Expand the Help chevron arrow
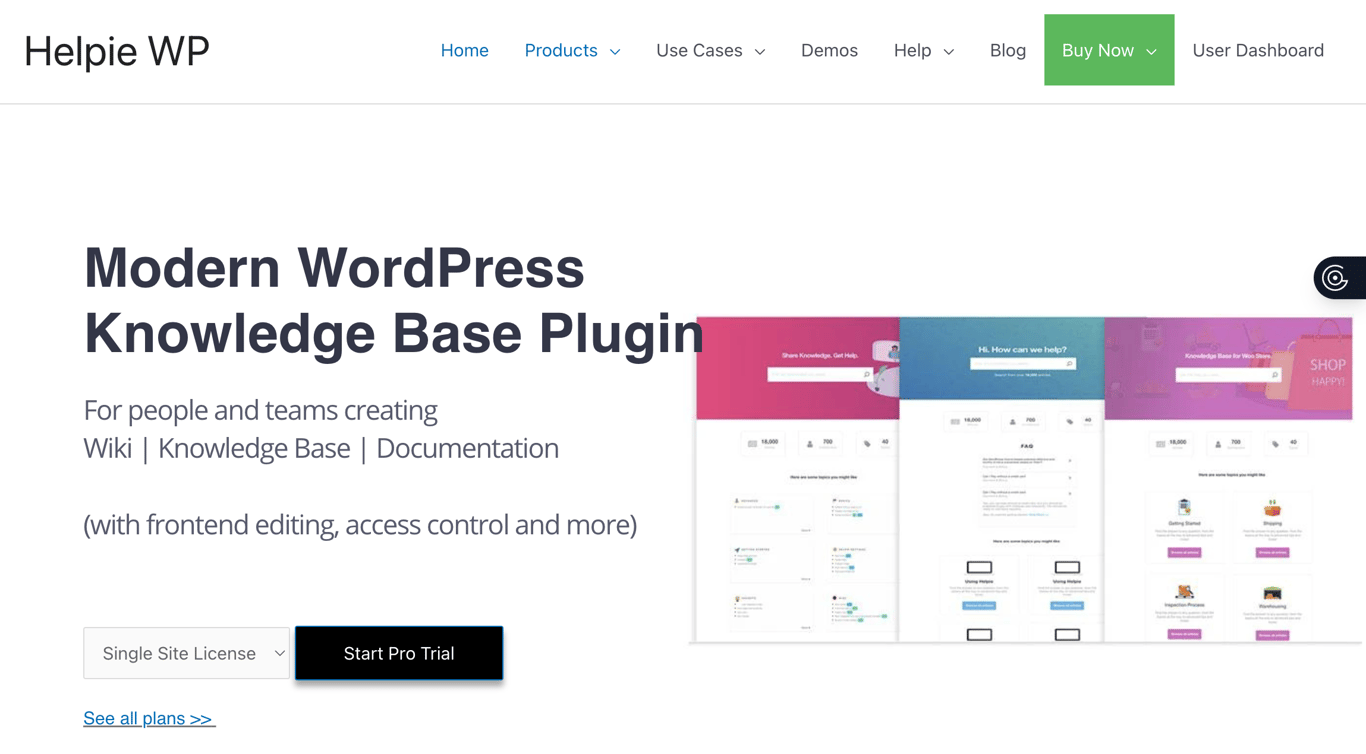Viewport: 1366px width, 754px height. point(949,52)
